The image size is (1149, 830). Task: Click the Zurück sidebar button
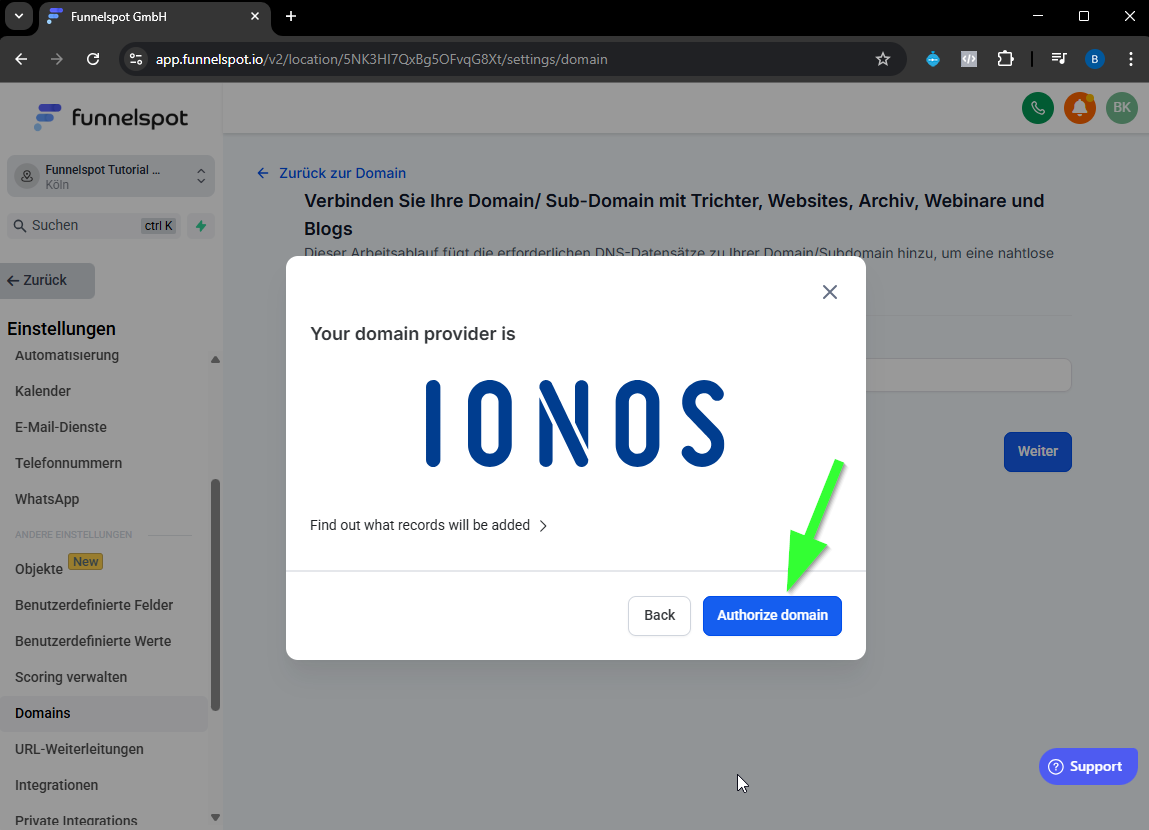tap(48, 281)
